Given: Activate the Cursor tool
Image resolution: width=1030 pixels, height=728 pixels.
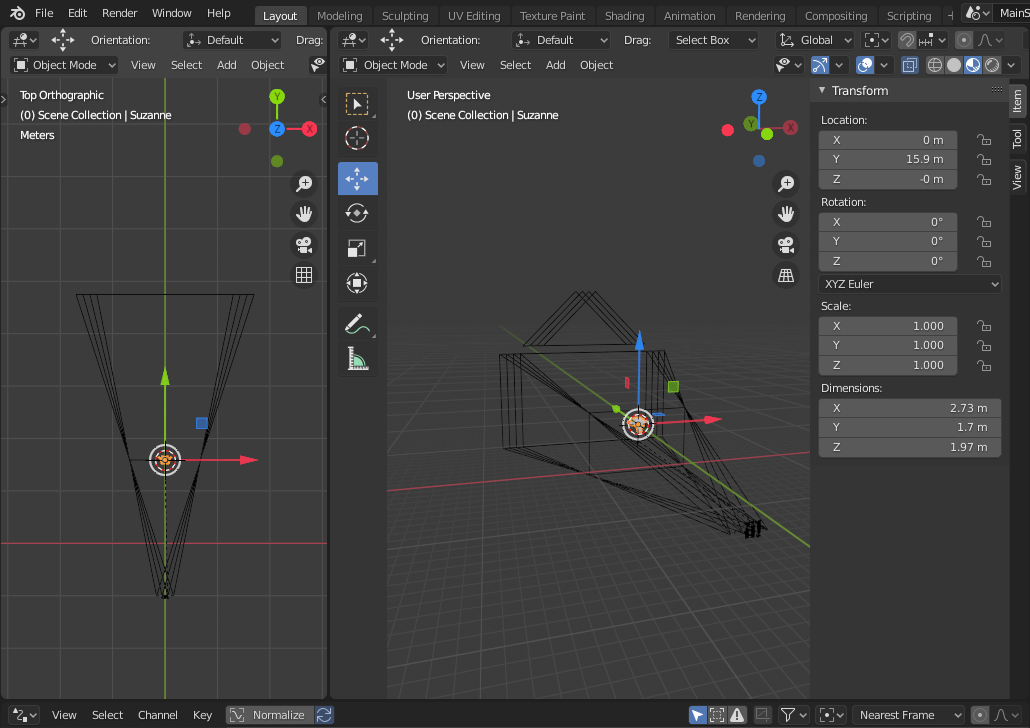Looking at the screenshot, I should (357, 139).
